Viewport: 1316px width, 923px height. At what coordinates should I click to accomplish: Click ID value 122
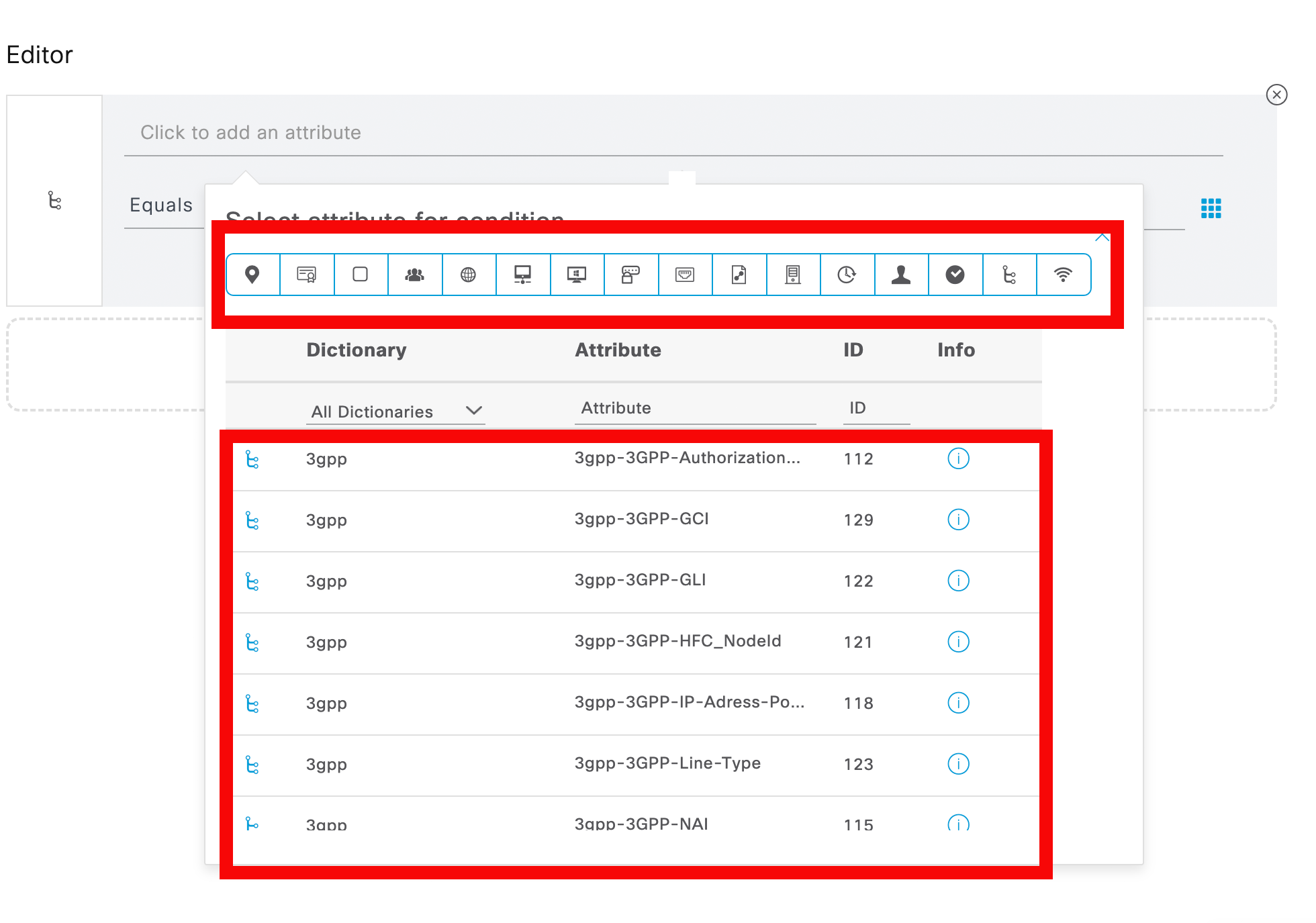[859, 581]
